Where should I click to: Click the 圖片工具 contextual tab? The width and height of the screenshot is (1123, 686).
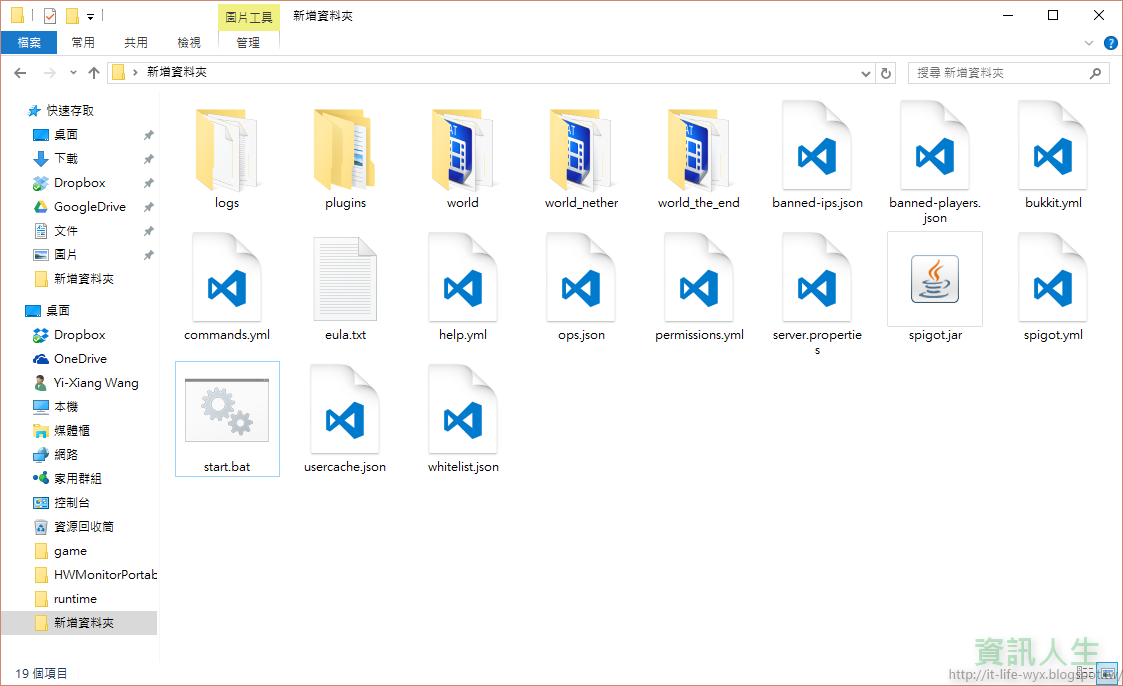coord(249,17)
